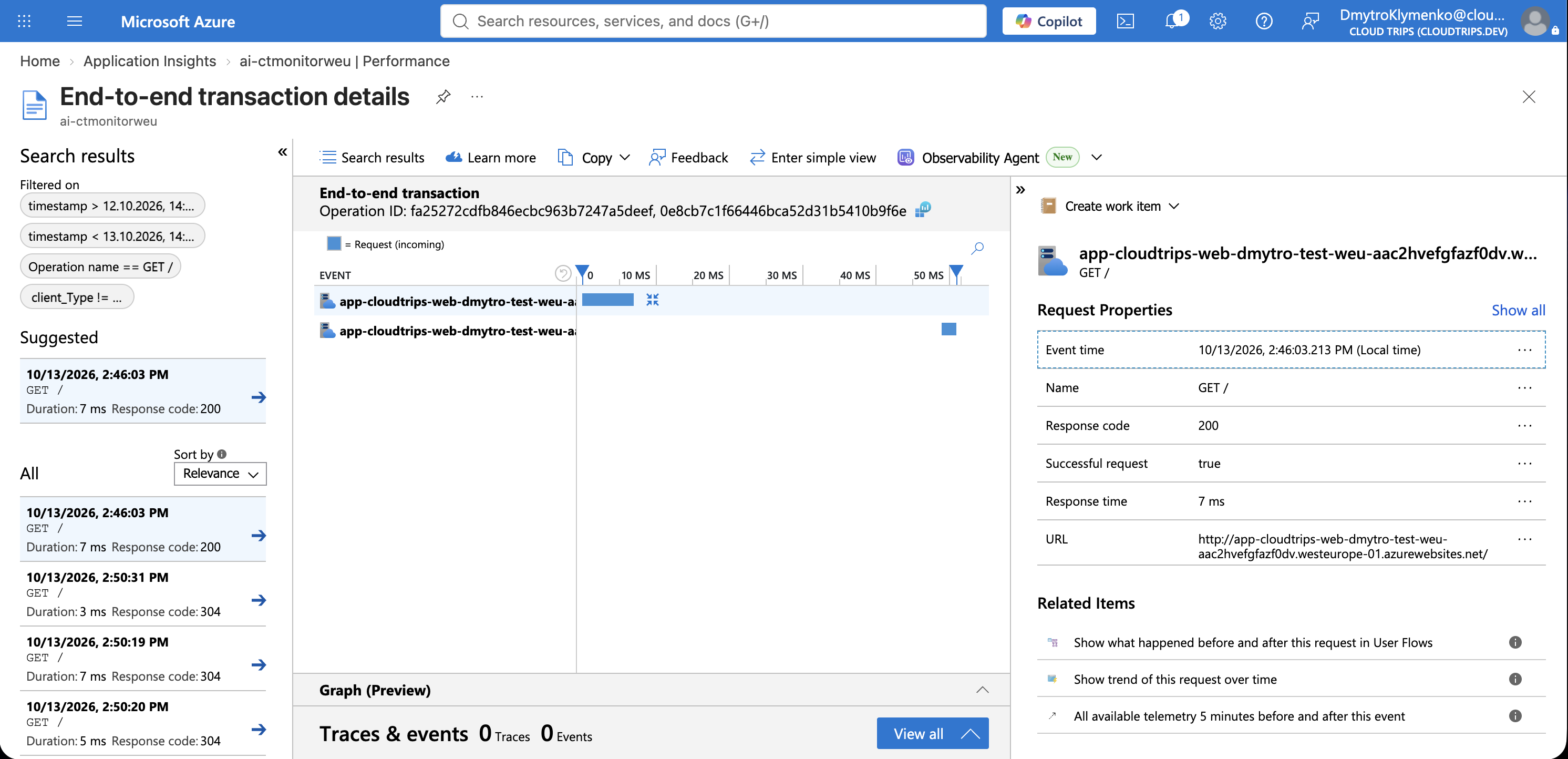Open the ellipsis menu beside the title

click(477, 96)
